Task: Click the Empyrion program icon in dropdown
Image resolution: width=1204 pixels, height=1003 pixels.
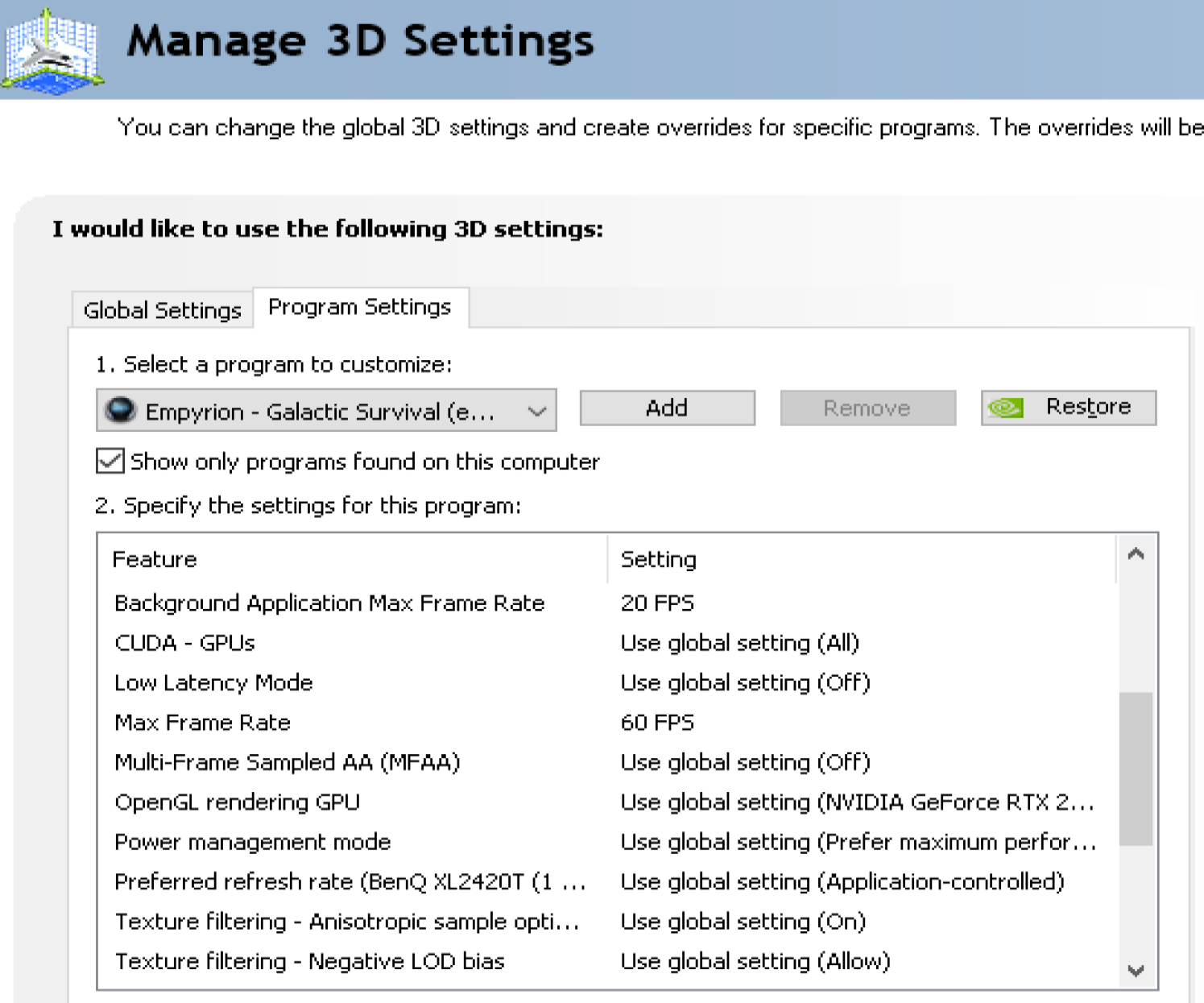Action: tap(121, 411)
